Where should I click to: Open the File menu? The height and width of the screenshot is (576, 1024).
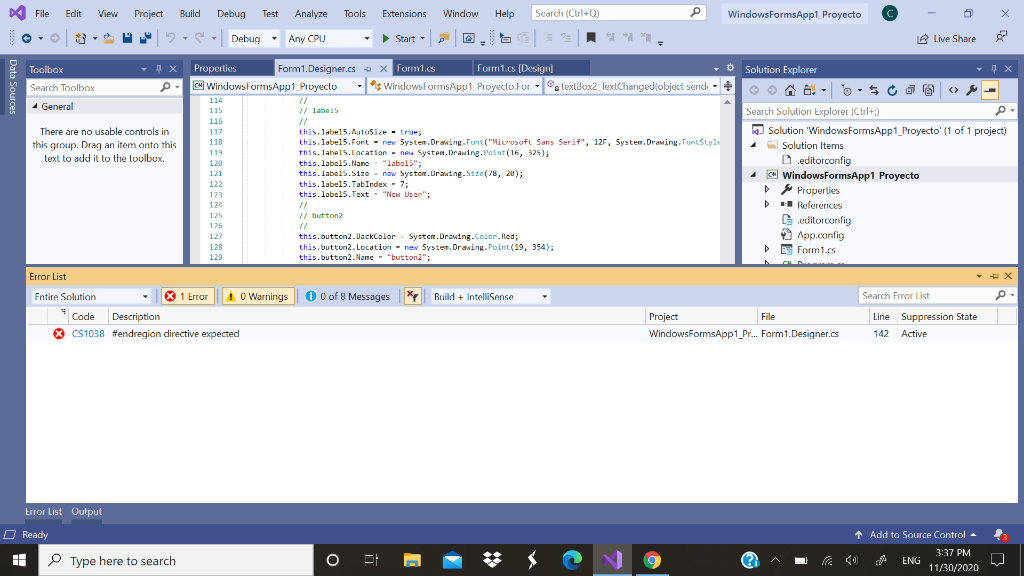(x=42, y=13)
